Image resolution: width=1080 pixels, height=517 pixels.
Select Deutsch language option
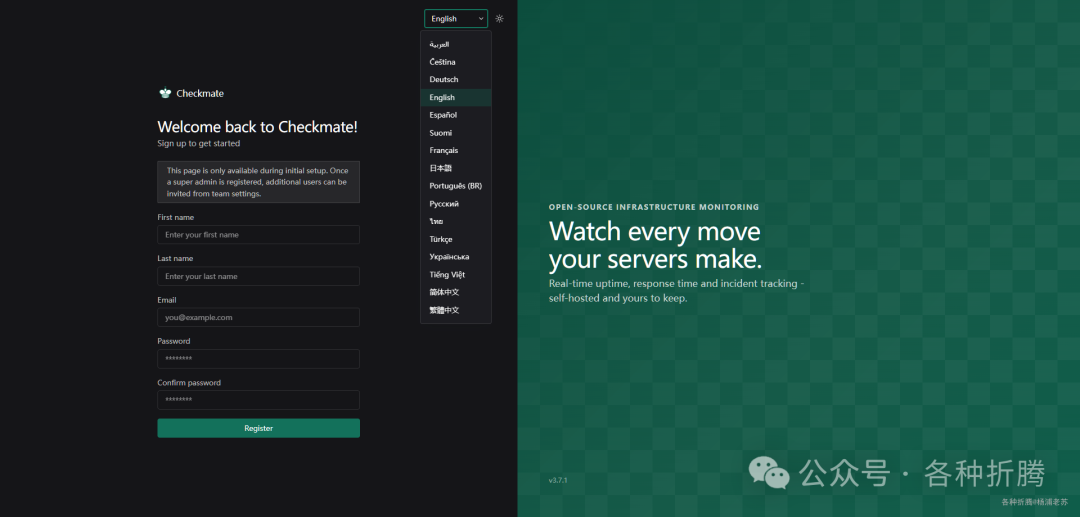[x=456, y=79]
